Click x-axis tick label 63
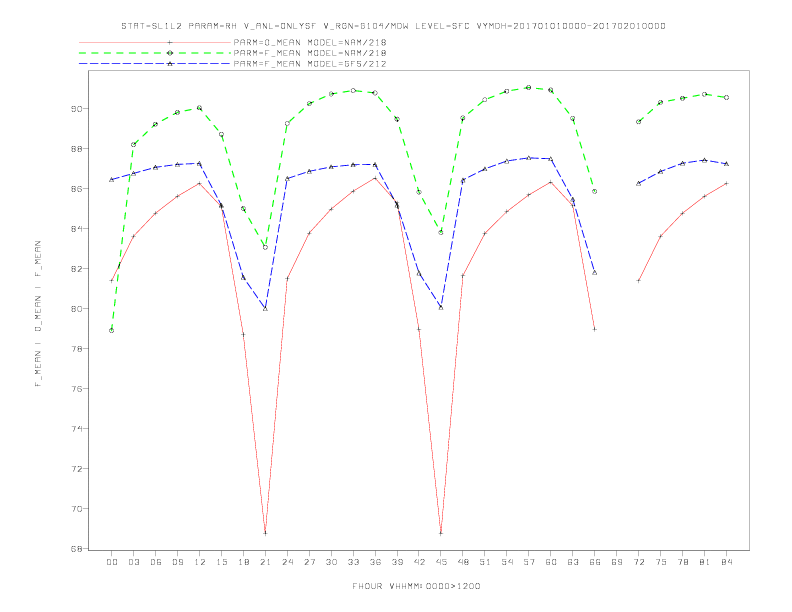Screen dimensions: 792x612 point(573,562)
